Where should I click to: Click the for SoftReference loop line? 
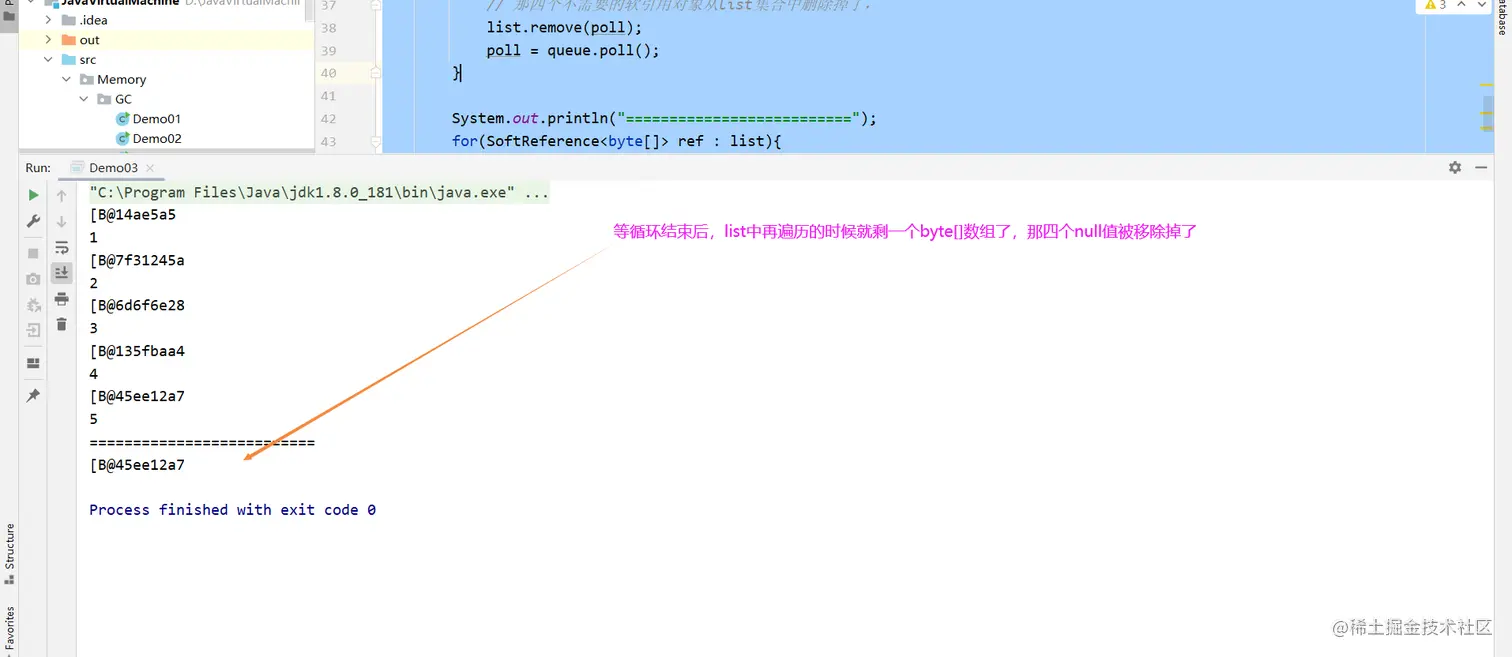click(616, 141)
